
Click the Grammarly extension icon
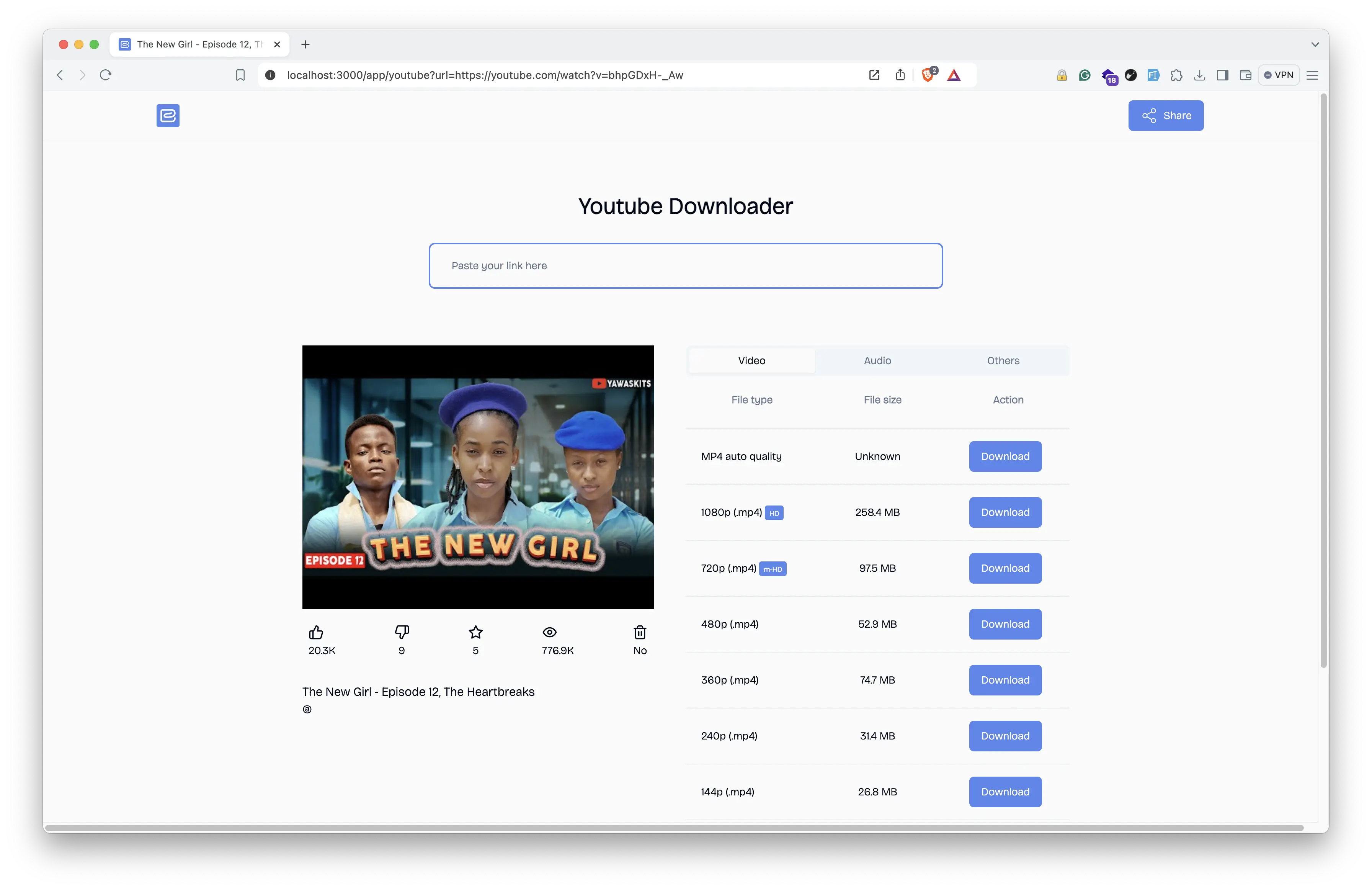pyautogui.click(x=1085, y=75)
